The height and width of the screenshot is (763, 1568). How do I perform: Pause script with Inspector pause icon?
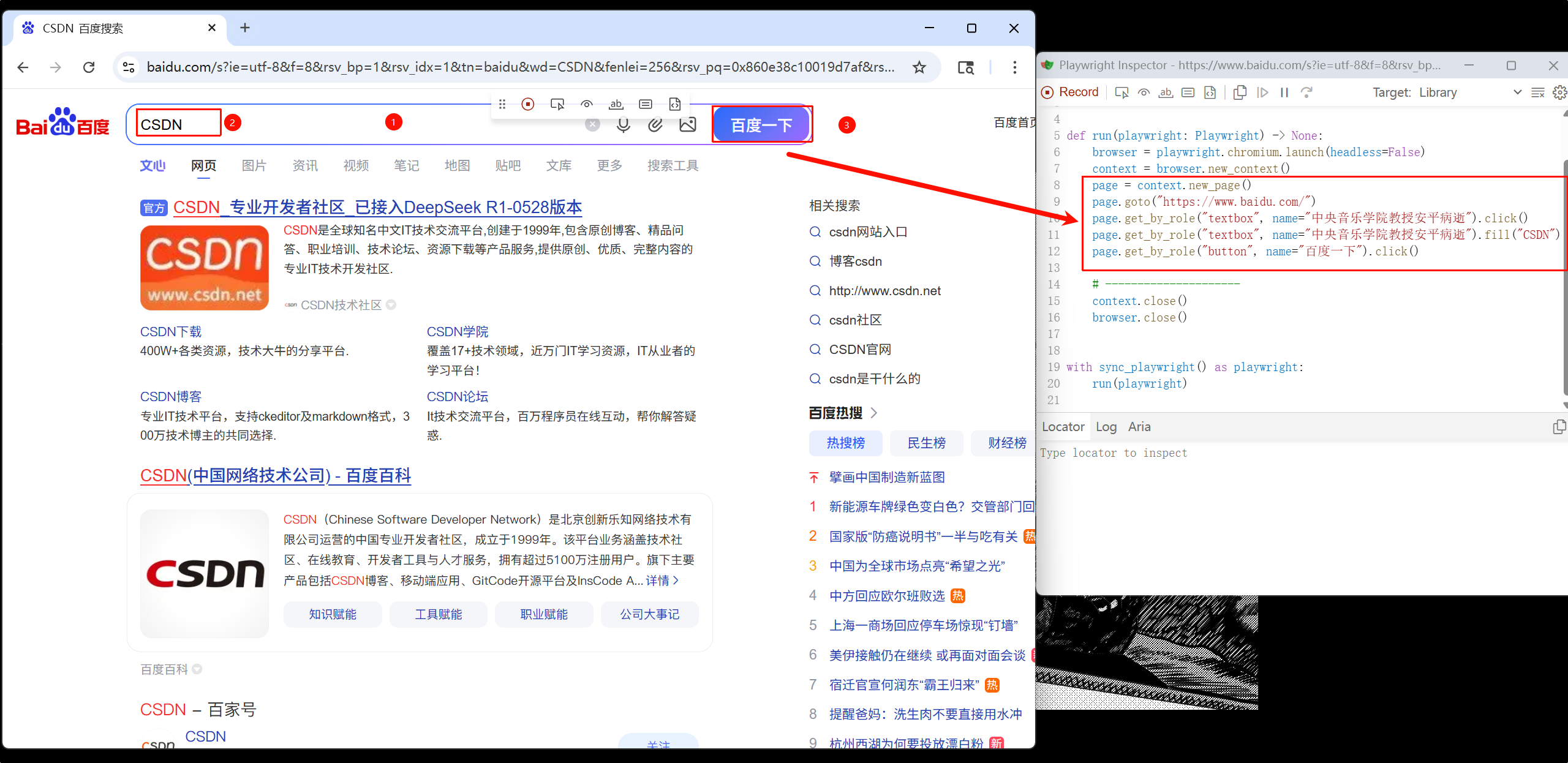(x=1284, y=92)
